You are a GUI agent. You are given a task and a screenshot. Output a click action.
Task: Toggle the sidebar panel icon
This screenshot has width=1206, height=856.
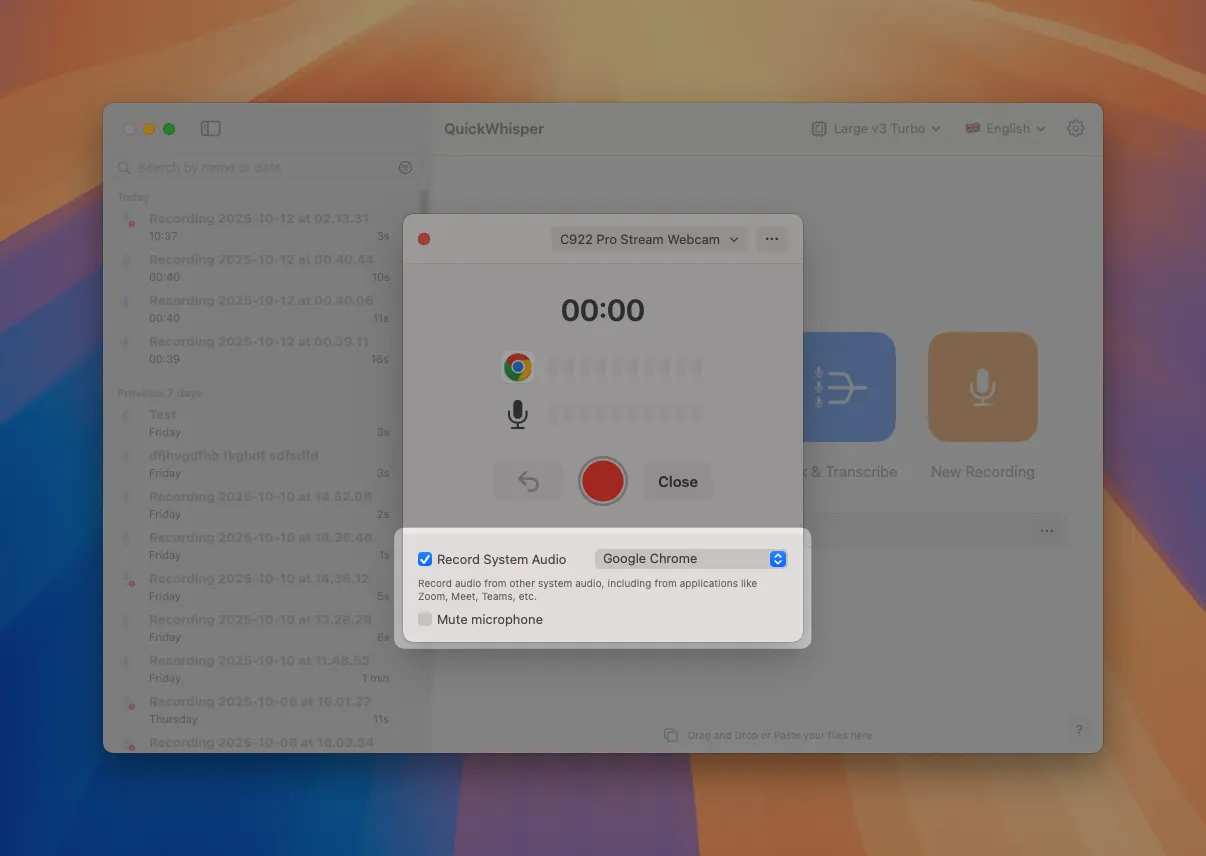[210, 129]
